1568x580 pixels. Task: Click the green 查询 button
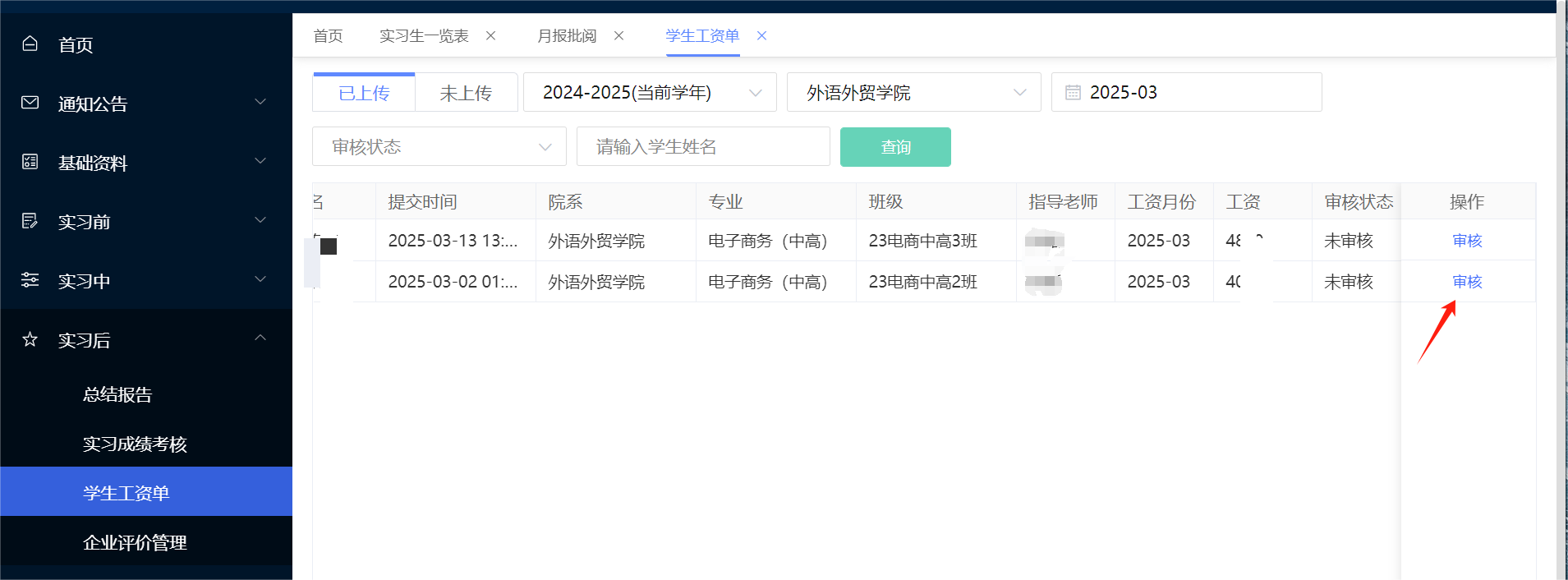point(895,147)
